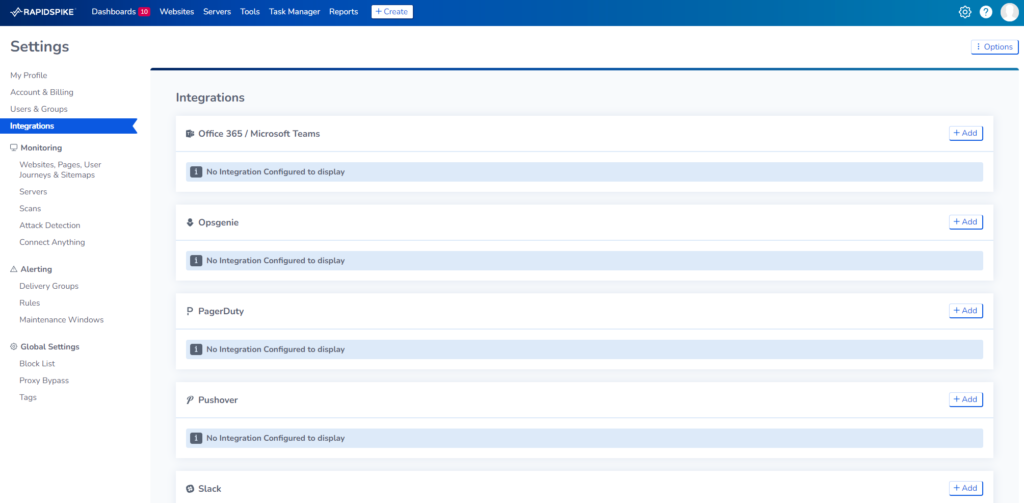Viewport: 1024px width, 503px height.
Task: Click the Opsgenie logo icon
Action: (190, 222)
